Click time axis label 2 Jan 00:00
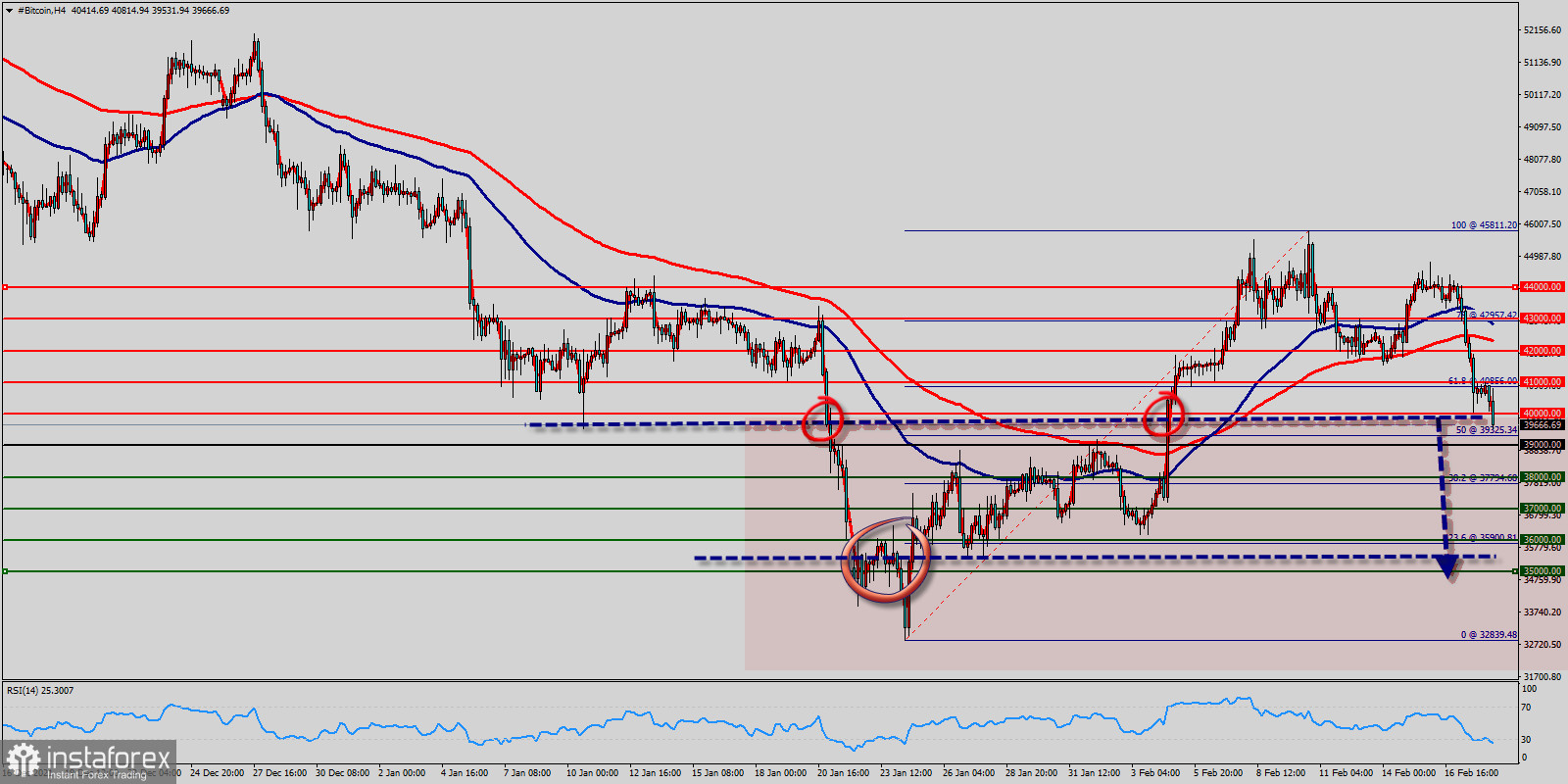The width and height of the screenshot is (1568, 784). [402, 773]
